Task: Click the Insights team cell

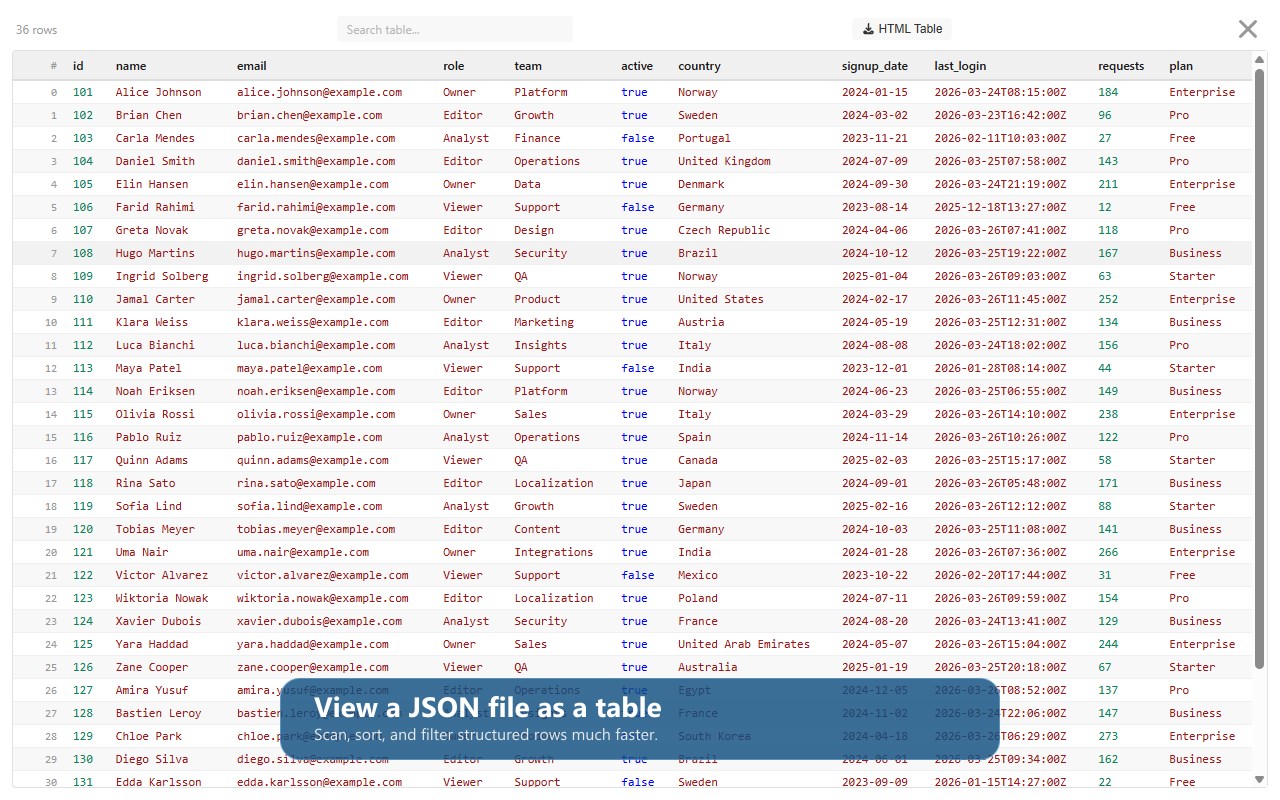Action: click(x=540, y=345)
